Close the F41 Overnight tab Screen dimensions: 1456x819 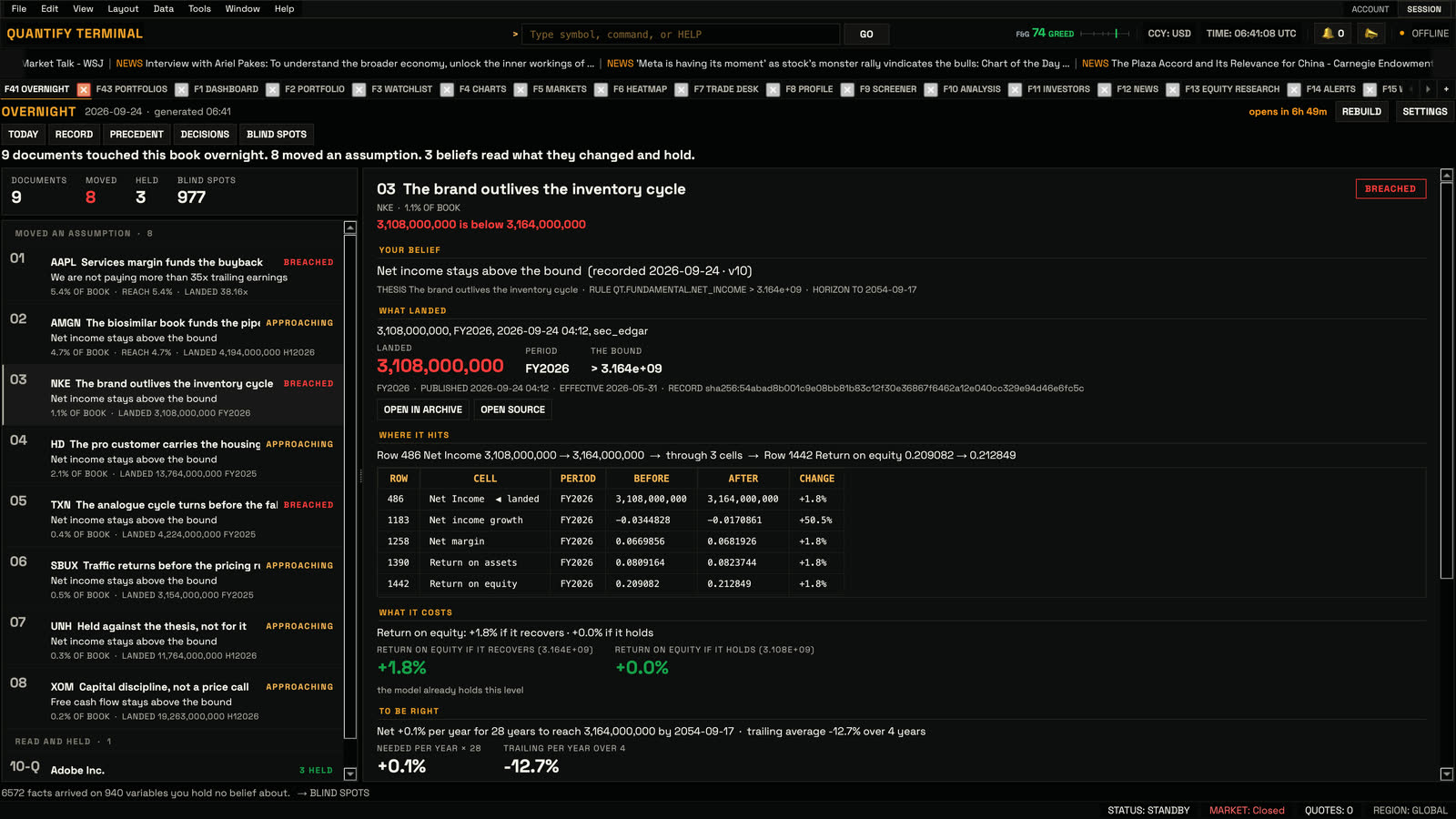84,89
